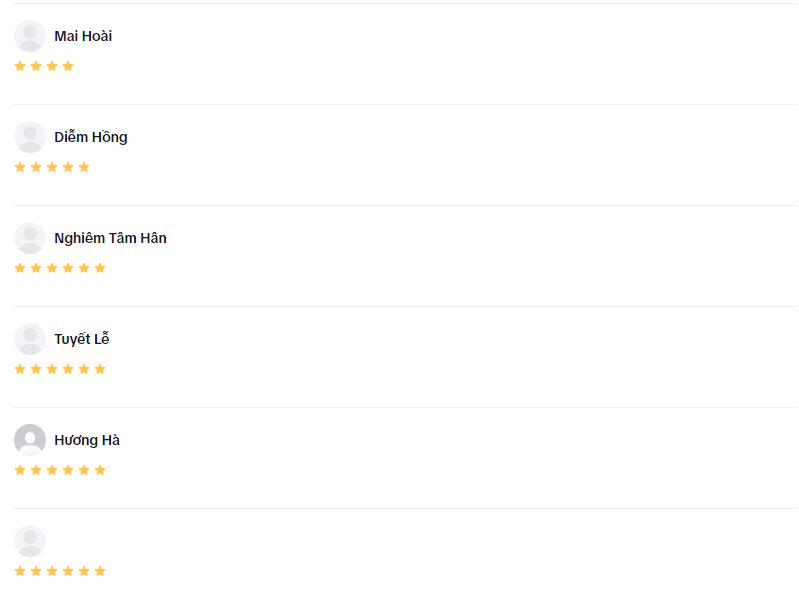Click the fifth star in Diễm Hồng's rating
Screen dimensions: 799x595
click(84, 167)
